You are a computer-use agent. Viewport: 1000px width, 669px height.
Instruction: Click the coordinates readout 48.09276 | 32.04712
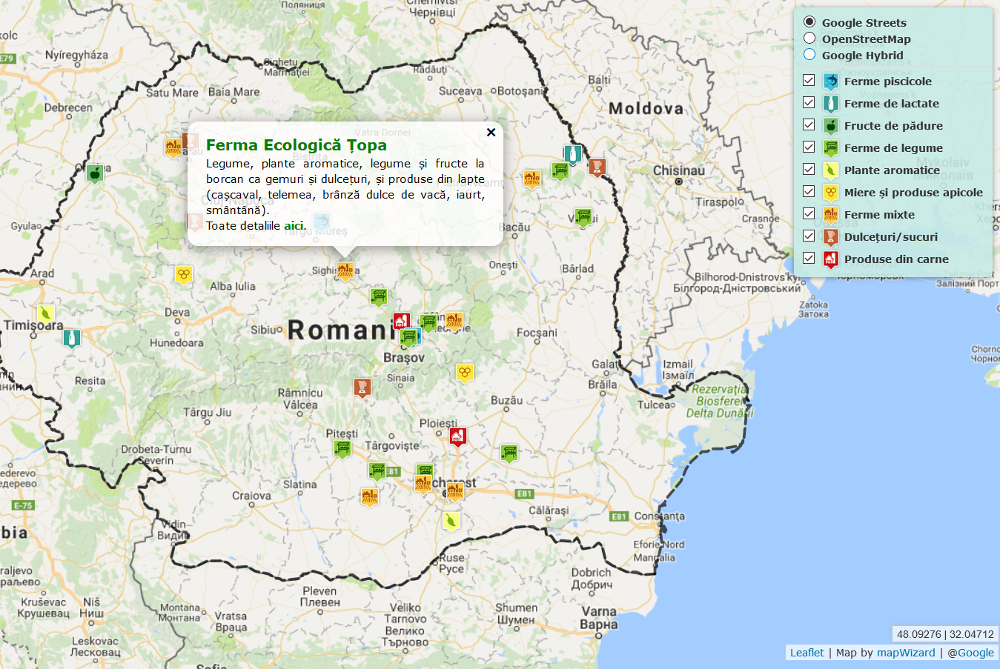pyautogui.click(x=945, y=634)
